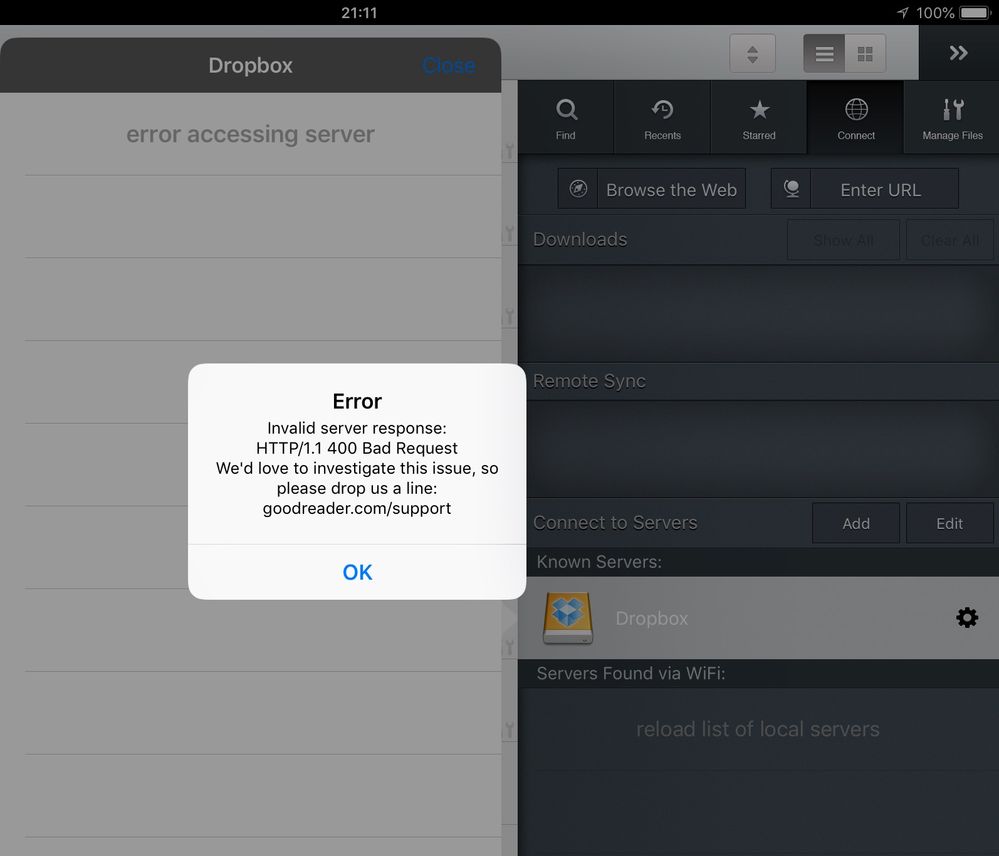
Task: Tap the Connect to Servers header
Action: pyautogui.click(x=615, y=523)
